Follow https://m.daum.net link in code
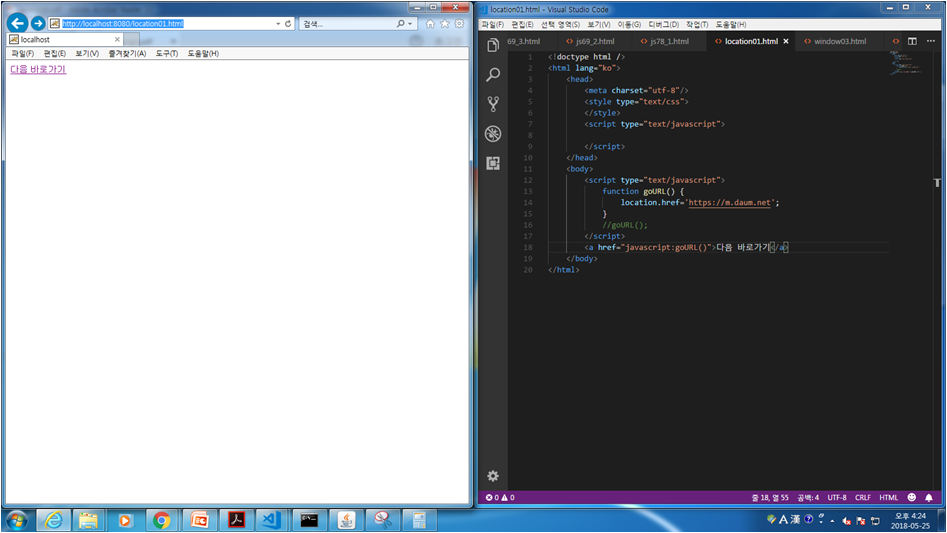 (x=730, y=203)
